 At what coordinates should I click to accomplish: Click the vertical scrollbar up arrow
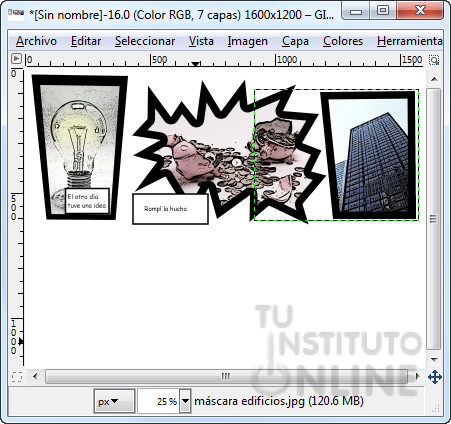click(434, 79)
